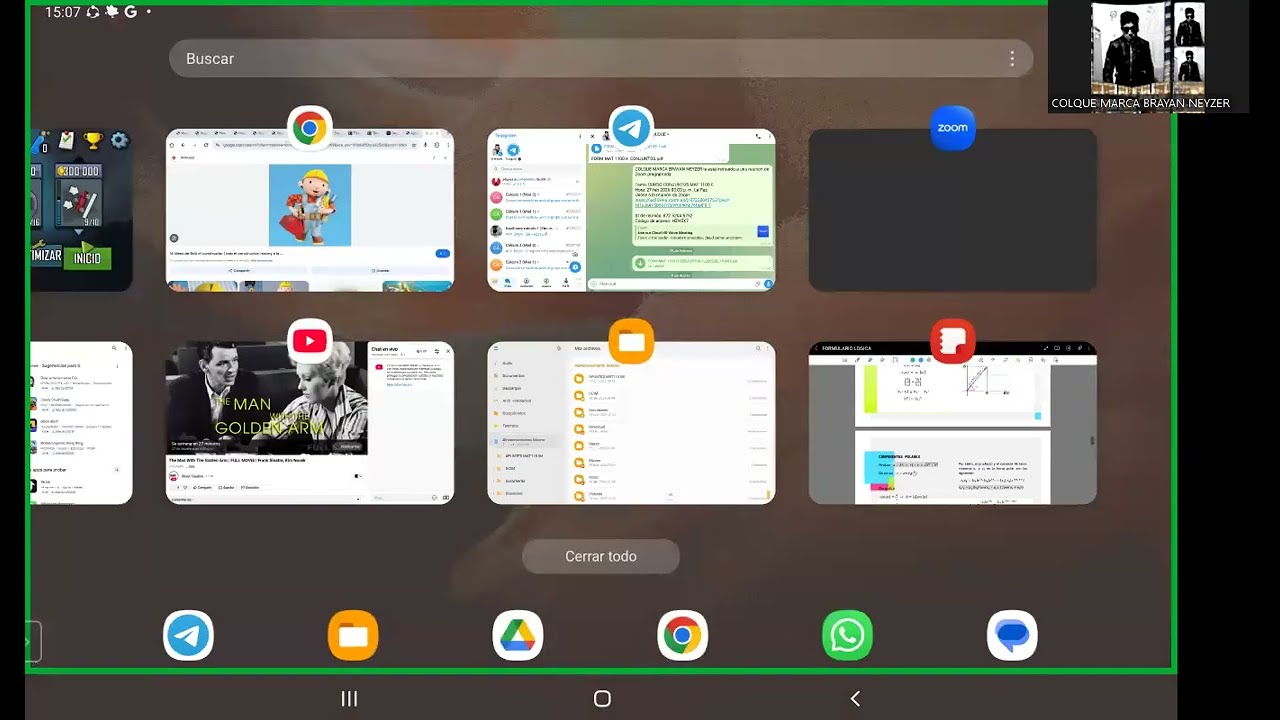Open WhatsApp from the dock
Screen dimensions: 1280x720
[847, 636]
